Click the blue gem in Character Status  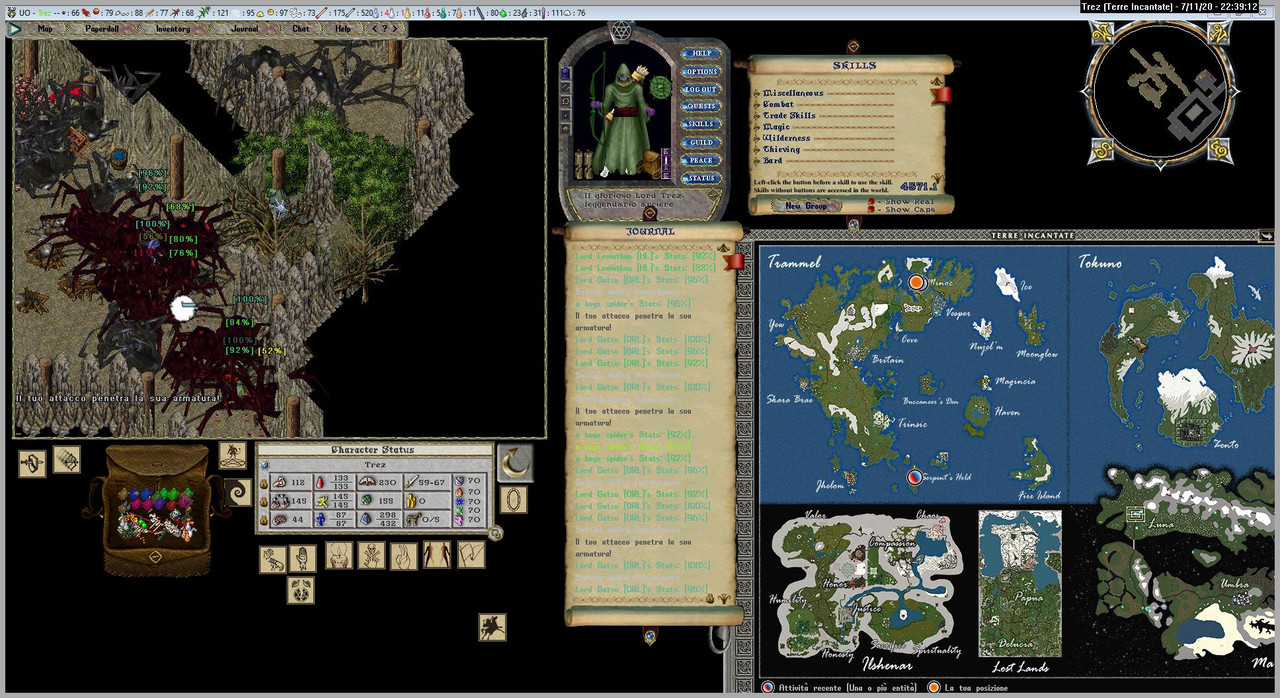pos(265,465)
